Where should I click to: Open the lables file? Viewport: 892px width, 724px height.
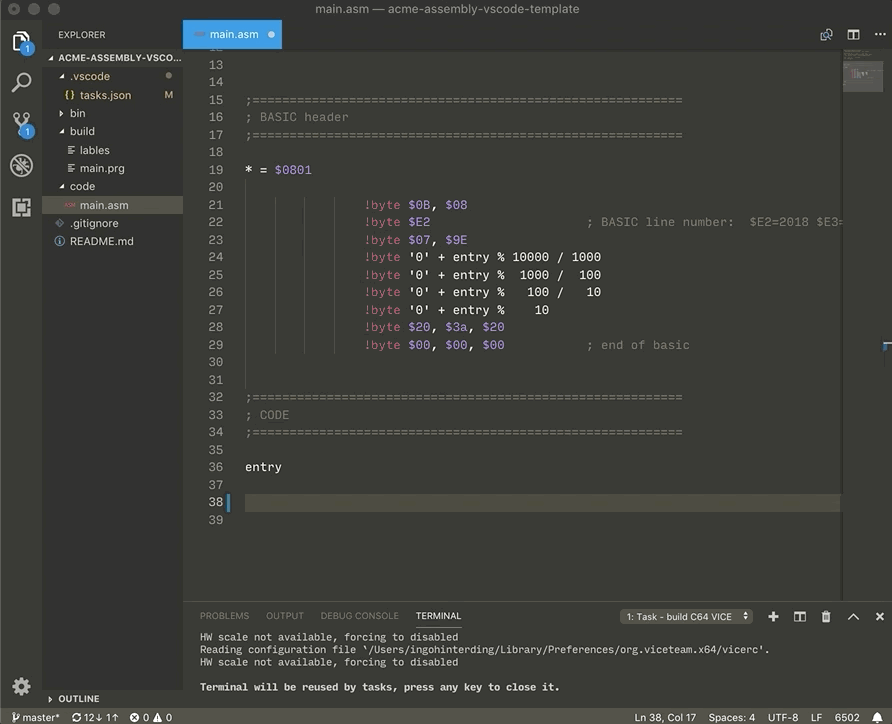[x=112, y=150]
